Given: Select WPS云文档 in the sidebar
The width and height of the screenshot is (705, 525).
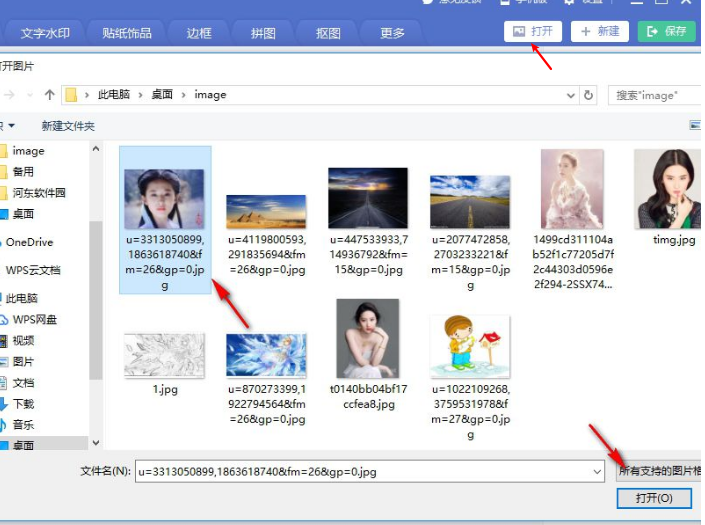Looking at the screenshot, I should tap(32, 270).
